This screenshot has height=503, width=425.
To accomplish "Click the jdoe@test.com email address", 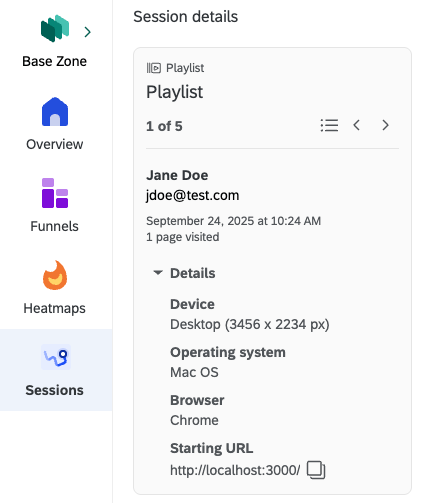I will point(193,195).
